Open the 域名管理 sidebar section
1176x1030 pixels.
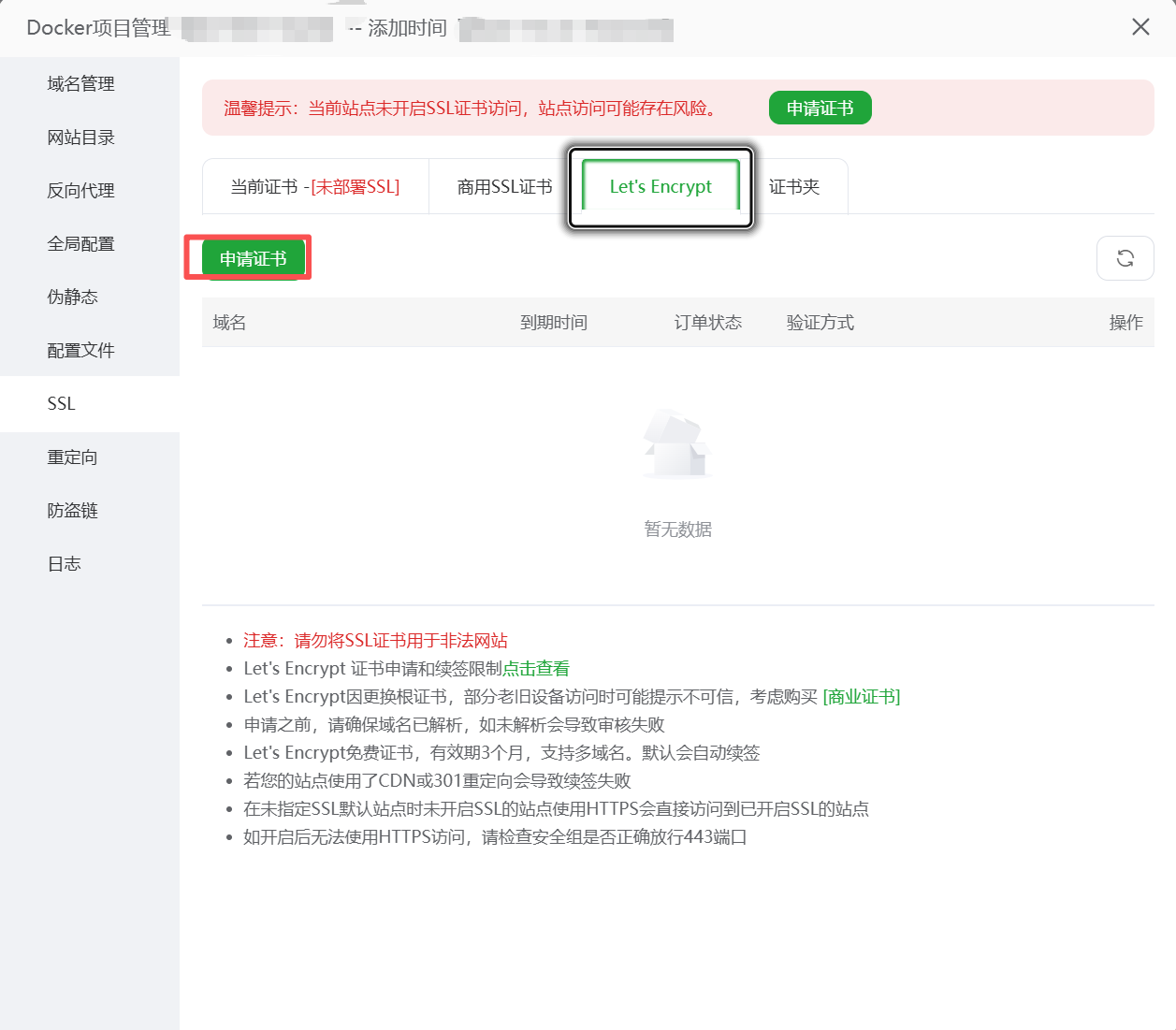(81, 84)
